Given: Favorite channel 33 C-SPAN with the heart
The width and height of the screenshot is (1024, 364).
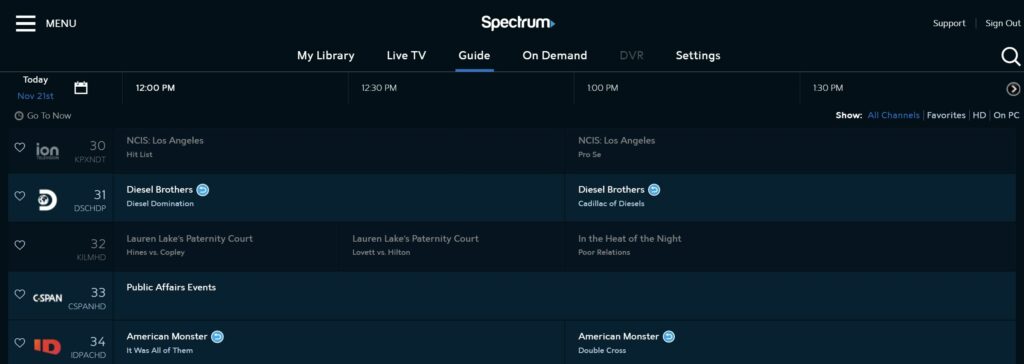Looking at the screenshot, I should pos(20,293).
